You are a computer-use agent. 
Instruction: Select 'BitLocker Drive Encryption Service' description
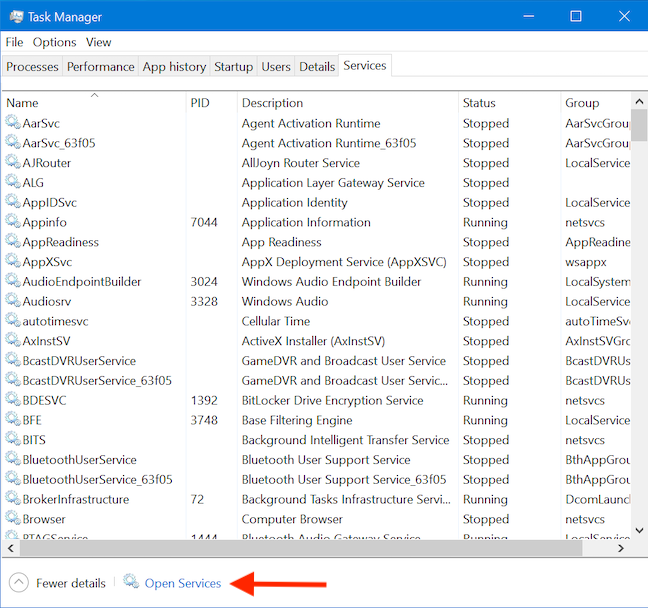pos(332,401)
